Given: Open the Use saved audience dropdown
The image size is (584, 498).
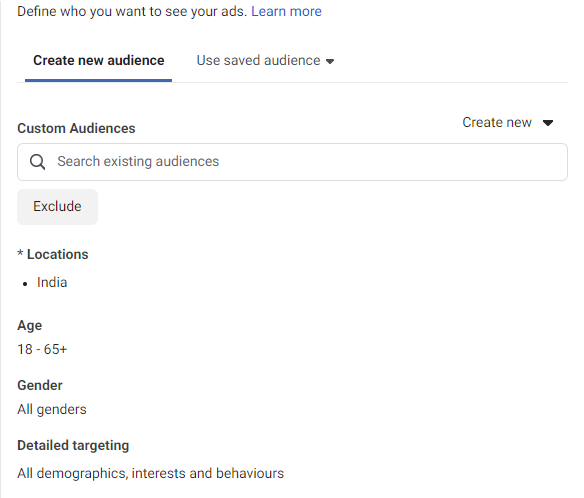Looking at the screenshot, I should pos(265,60).
